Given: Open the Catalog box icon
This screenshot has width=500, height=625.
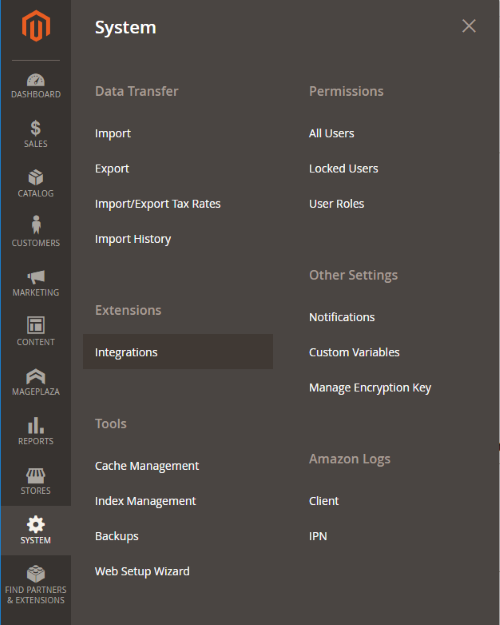Looking at the screenshot, I should pyautogui.click(x=36, y=178).
